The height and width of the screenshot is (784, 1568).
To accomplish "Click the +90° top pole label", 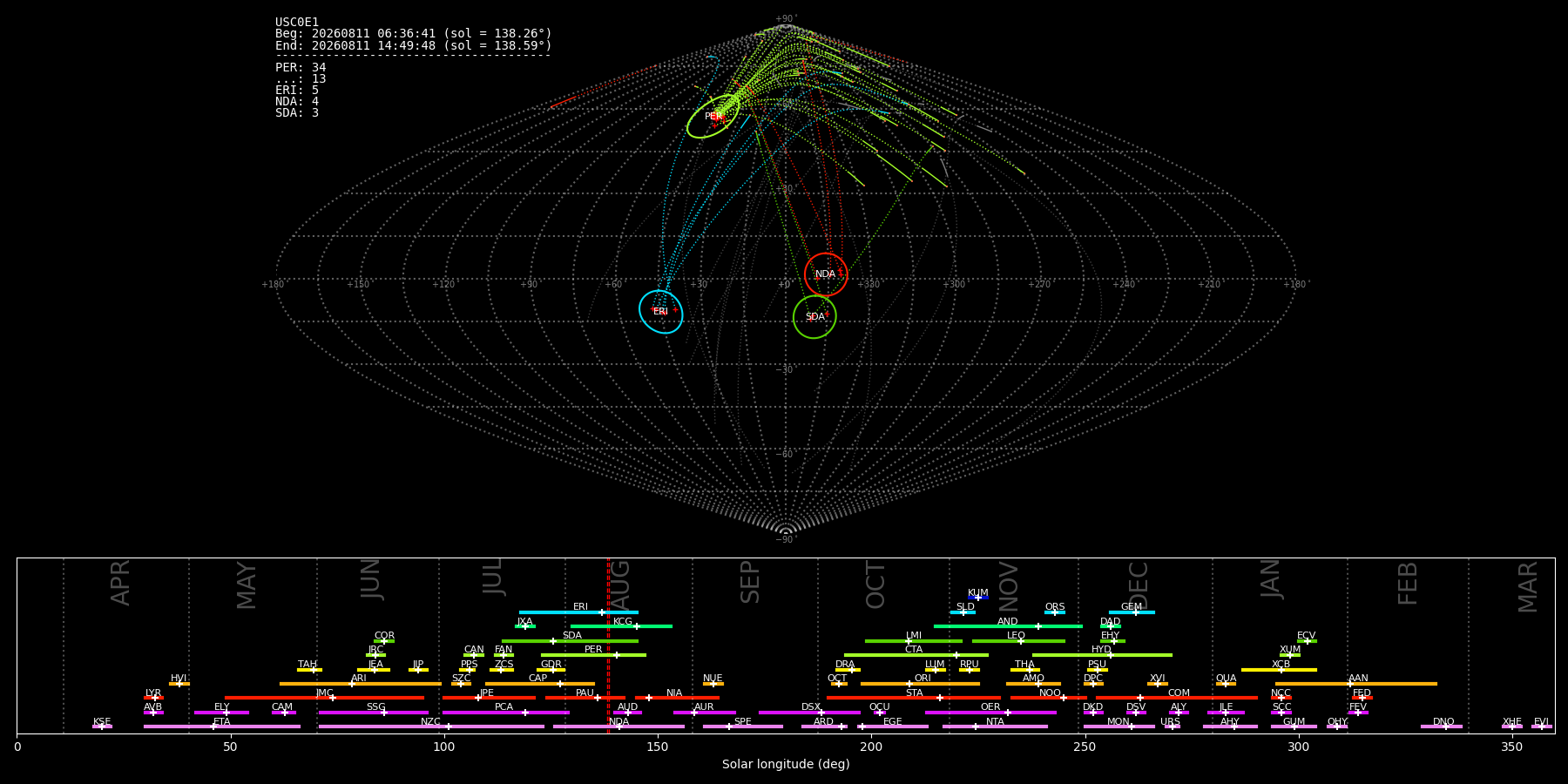I will [x=785, y=18].
